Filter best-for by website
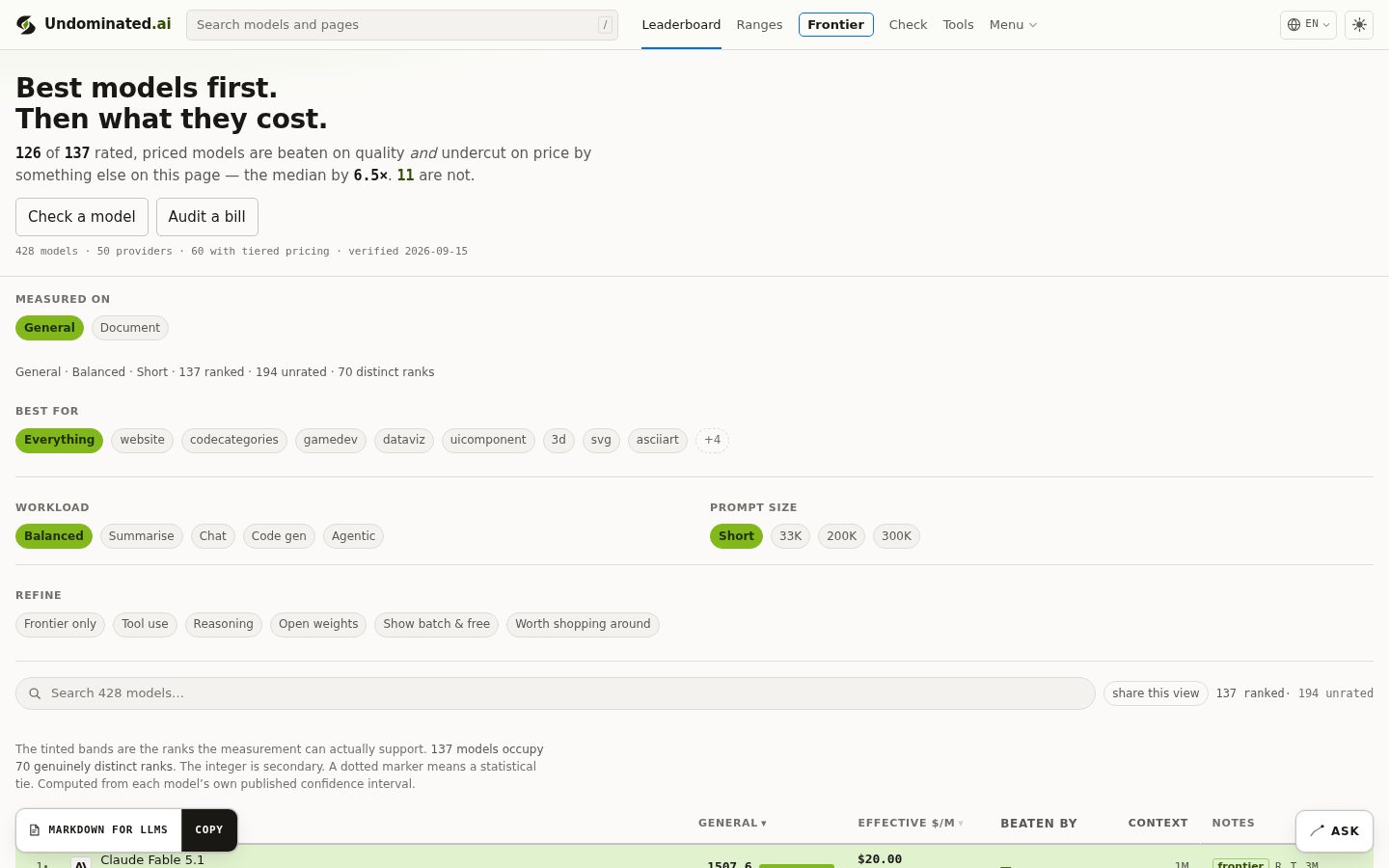 pyautogui.click(x=143, y=440)
